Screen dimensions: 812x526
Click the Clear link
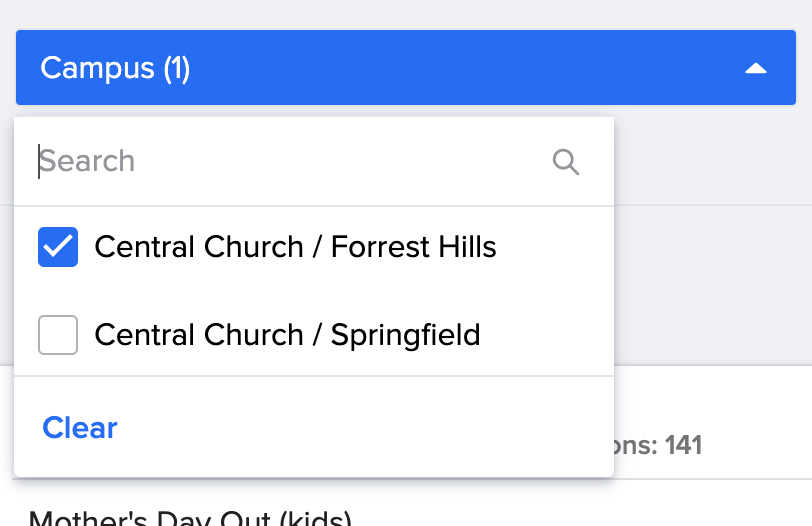click(x=80, y=428)
